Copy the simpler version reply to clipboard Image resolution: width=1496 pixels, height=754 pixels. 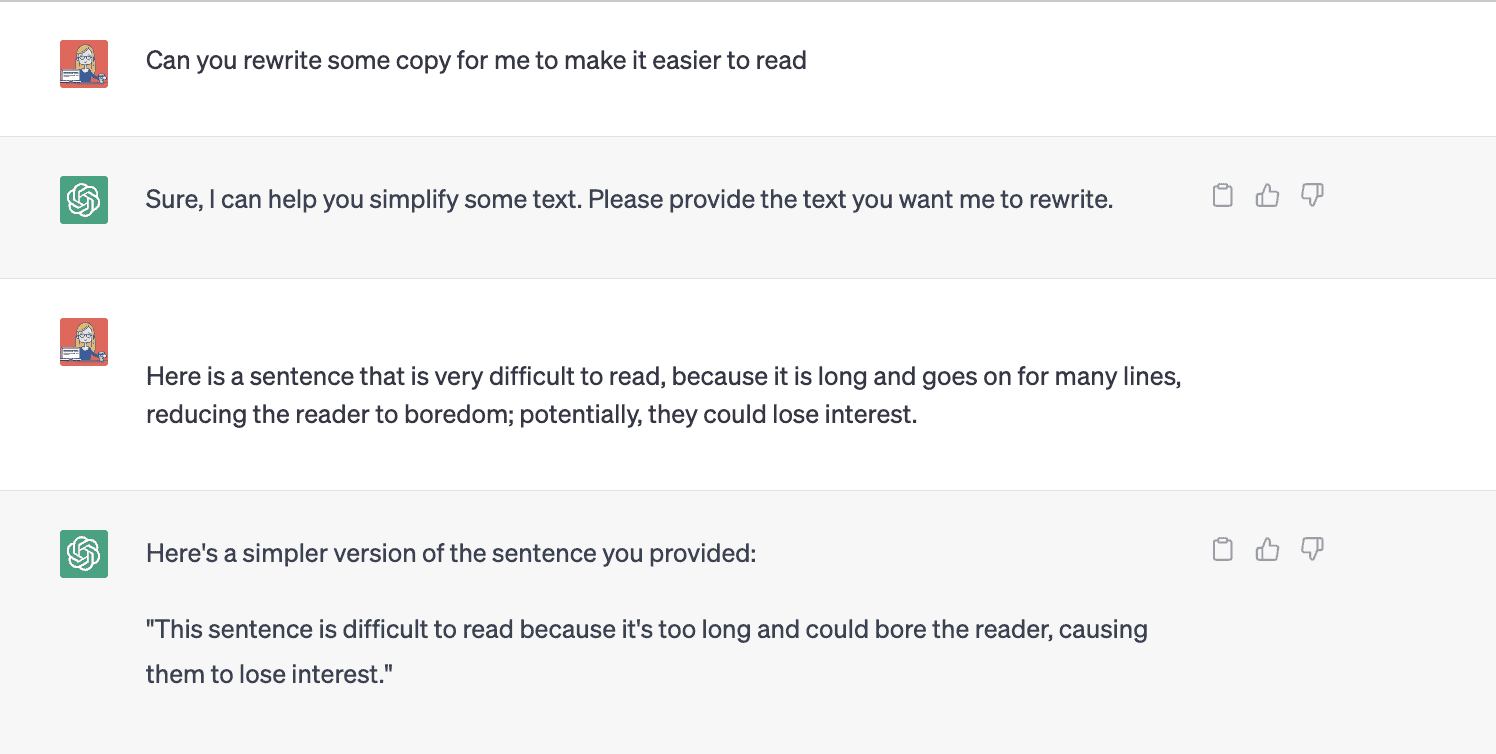pyautogui.click(x=1222, y=549)
